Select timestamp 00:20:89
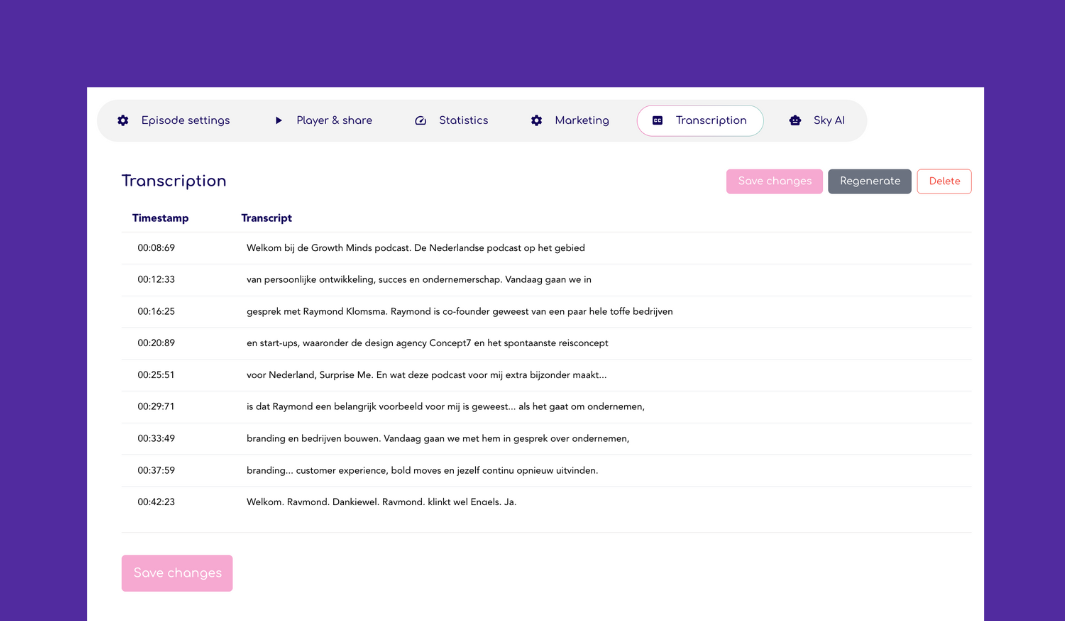Viewport: 1065px width, 621px height. 156,343
